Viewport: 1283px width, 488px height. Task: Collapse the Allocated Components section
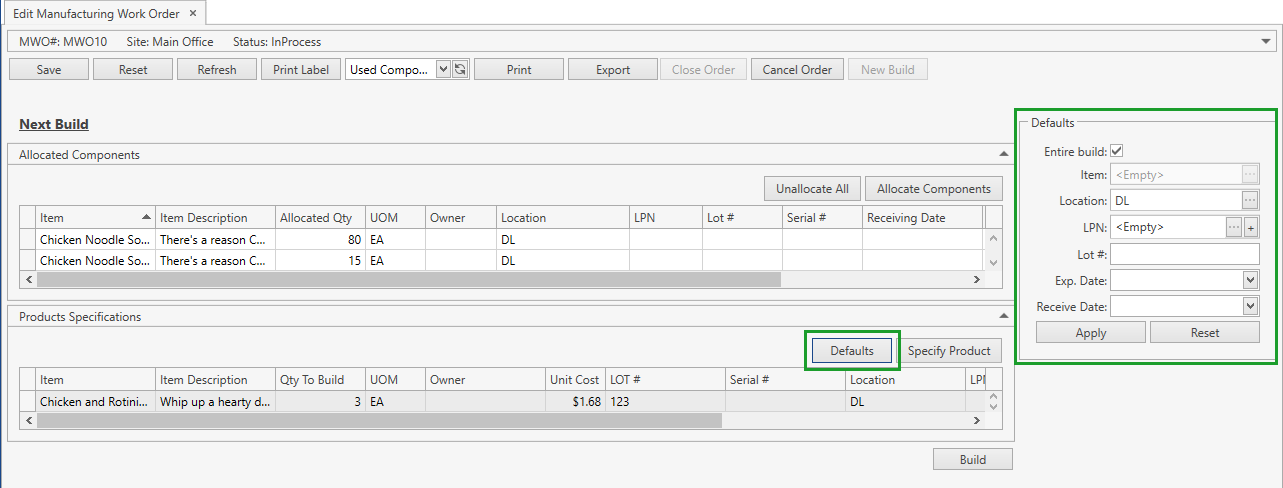click(1003, 155)
